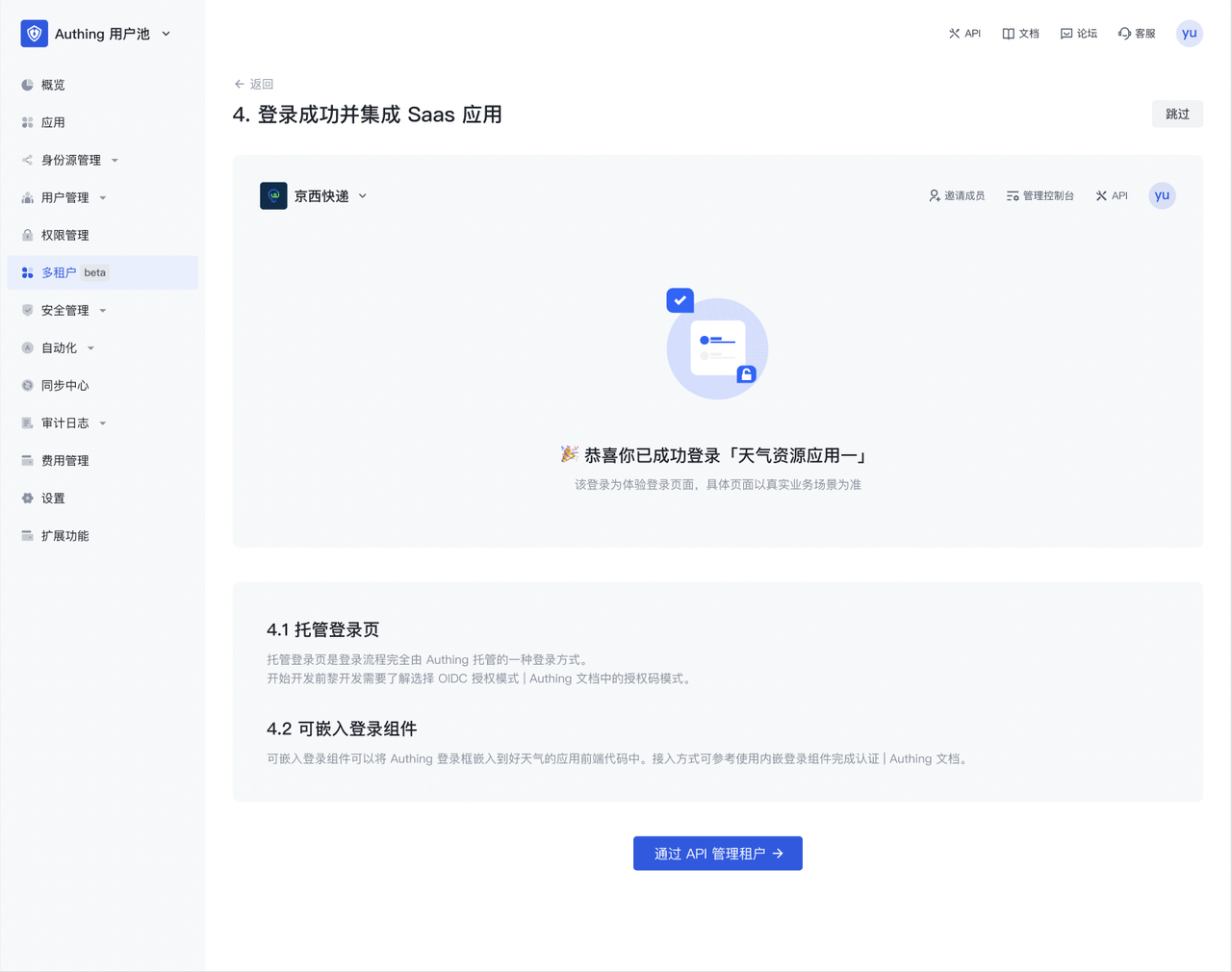Click 通过 API 管理租户 button
This screenshot has width=1232, height=972.
[717, 854]
